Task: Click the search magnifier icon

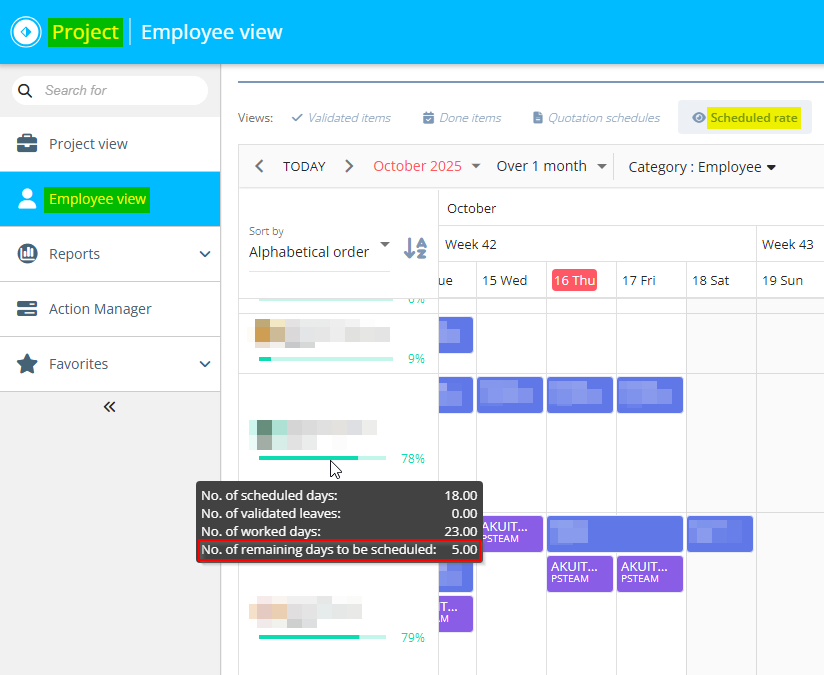Action: (26, 90)
